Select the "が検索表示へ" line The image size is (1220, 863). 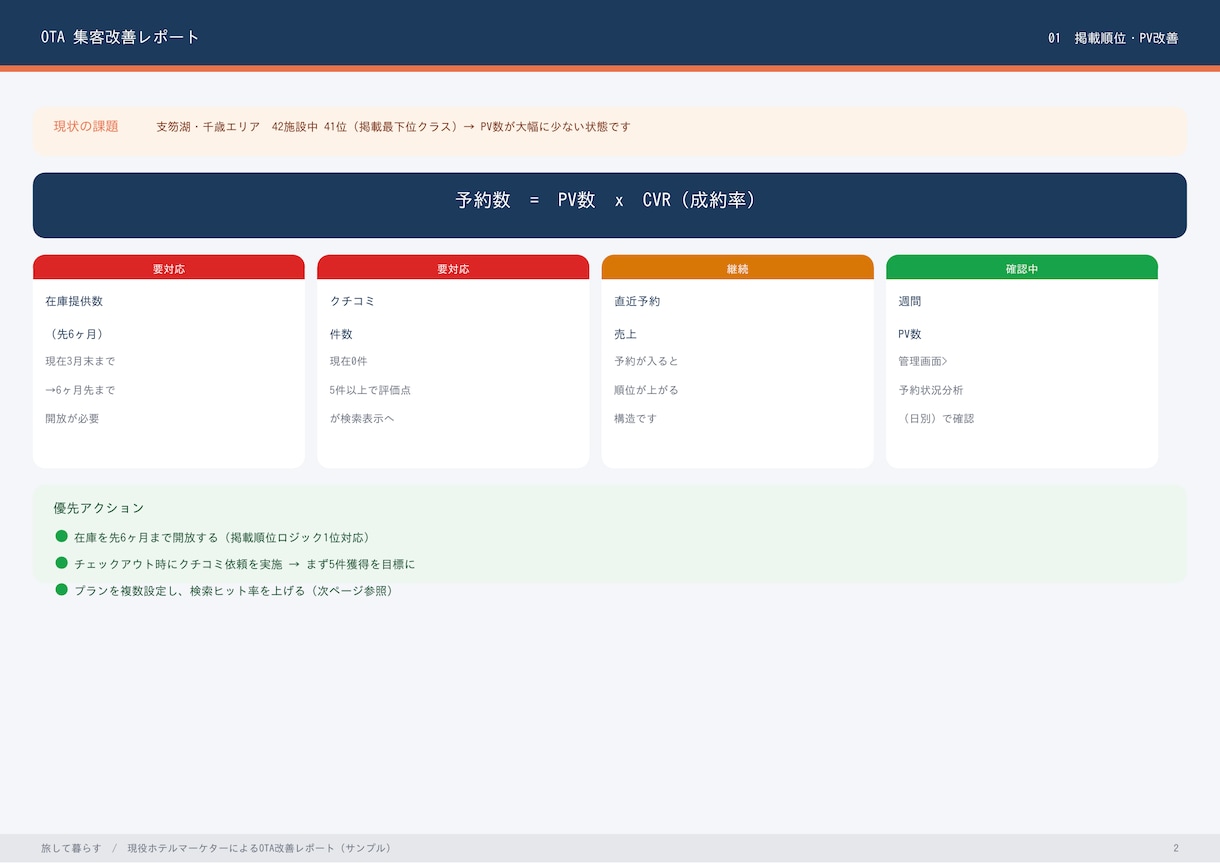coord(362,418)
